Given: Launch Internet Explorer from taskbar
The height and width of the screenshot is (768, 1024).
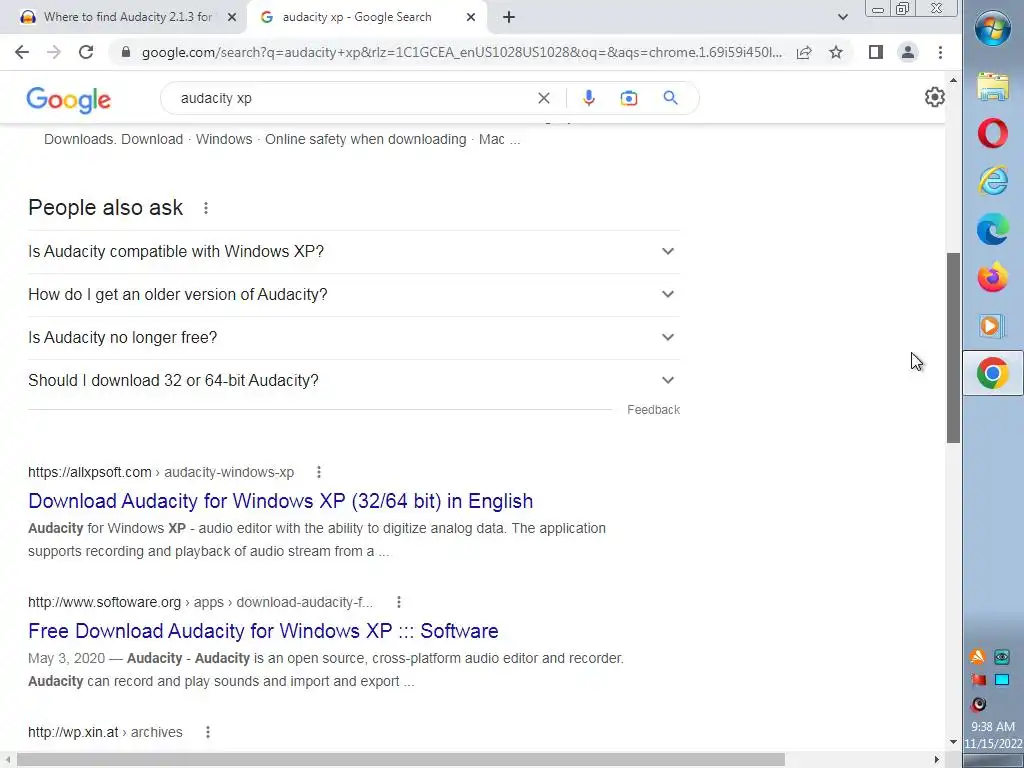Looking at the screenshot, I should click(993, 180).
